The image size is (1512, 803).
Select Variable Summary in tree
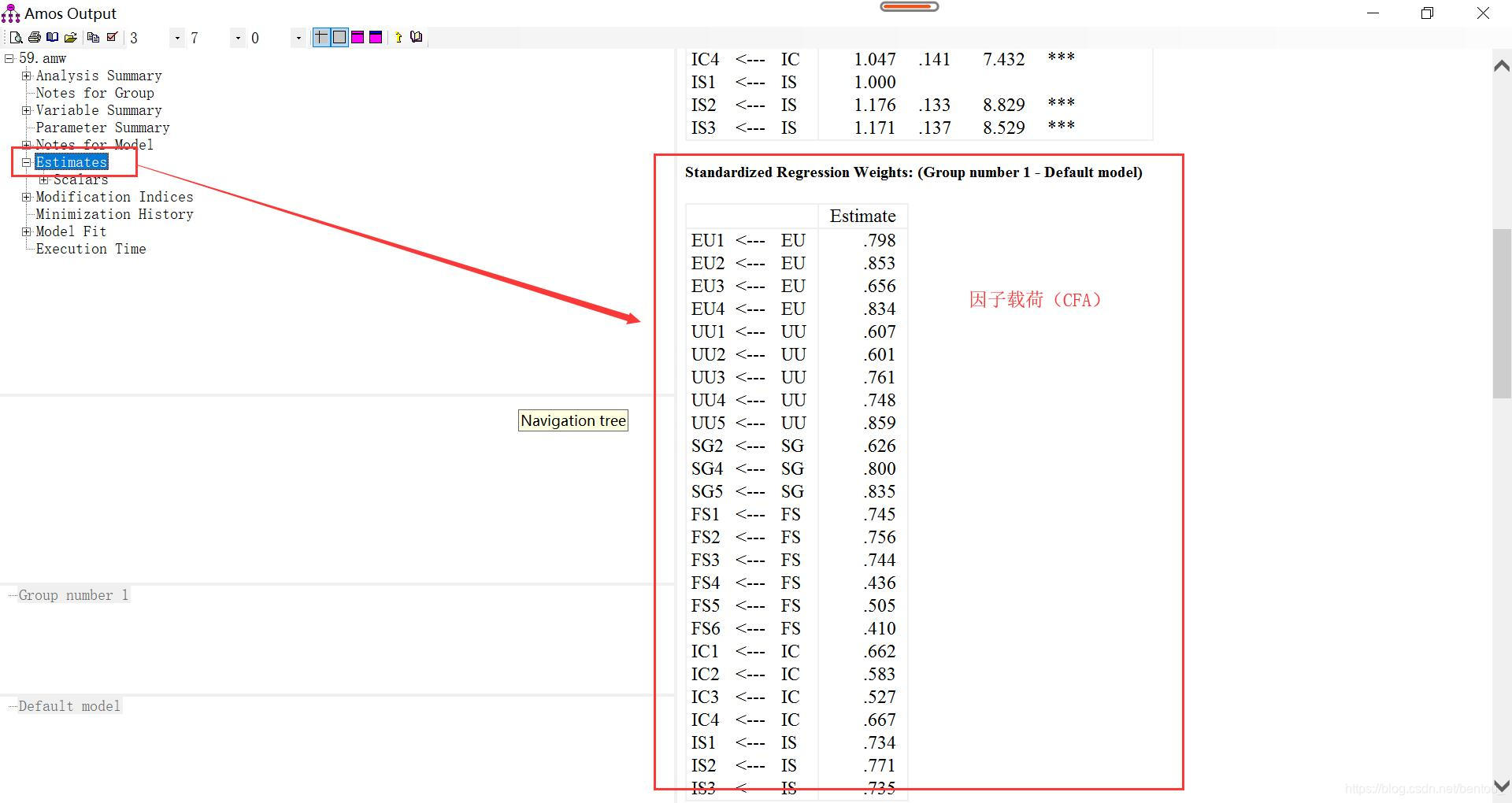pyautogui.click(x=98, y=110)
